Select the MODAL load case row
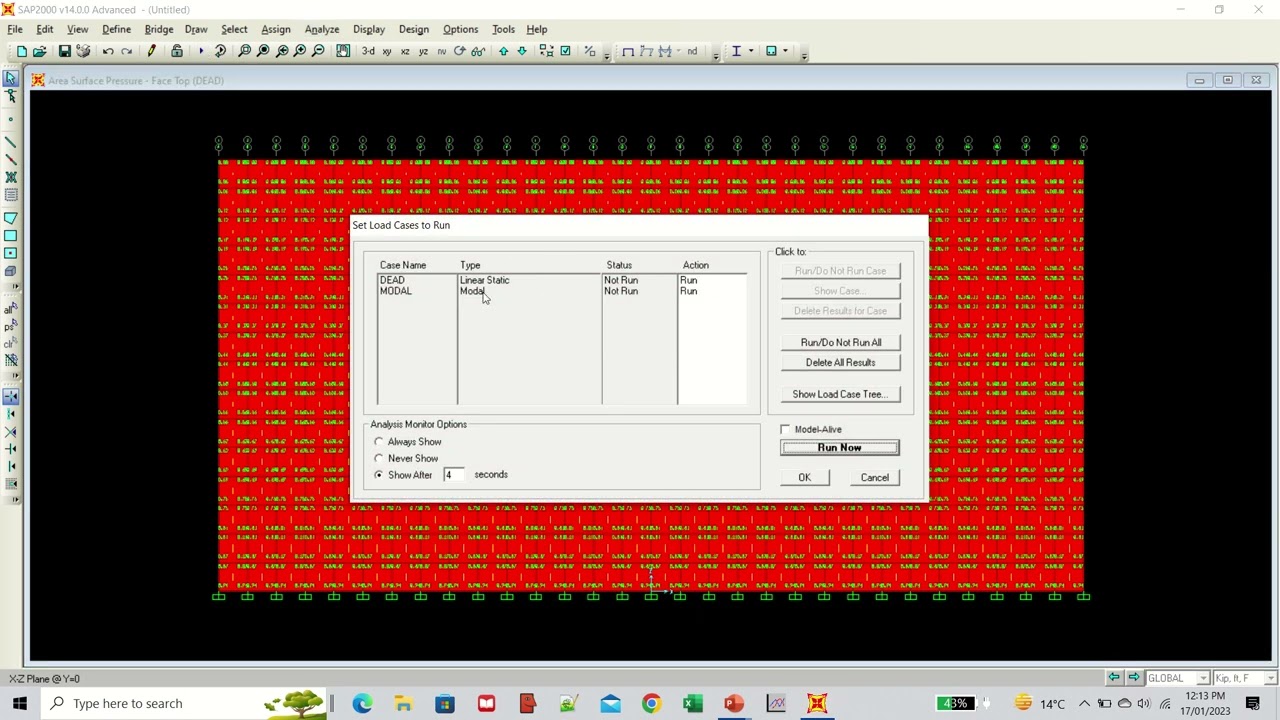 562,292
